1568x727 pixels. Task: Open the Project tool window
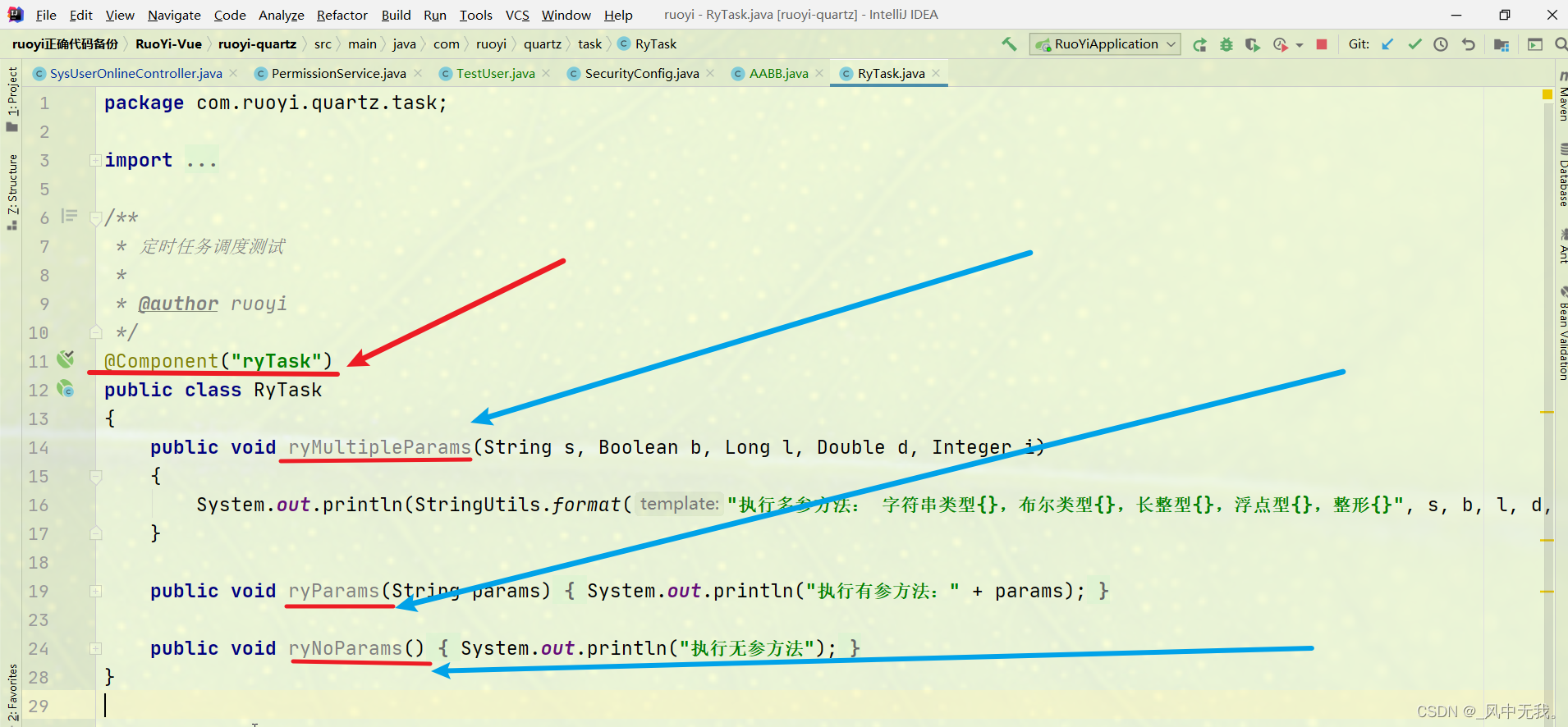pos(11,99)
